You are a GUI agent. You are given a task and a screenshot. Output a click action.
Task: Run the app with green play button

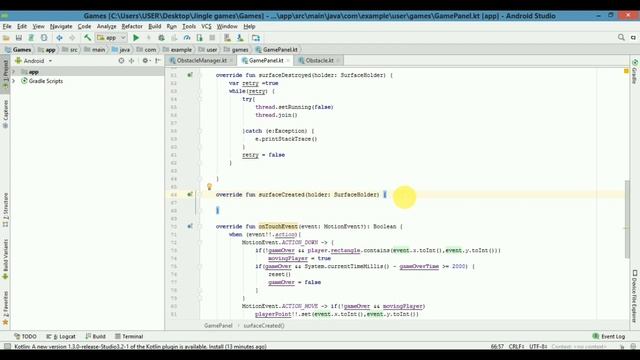click(136, 38)
